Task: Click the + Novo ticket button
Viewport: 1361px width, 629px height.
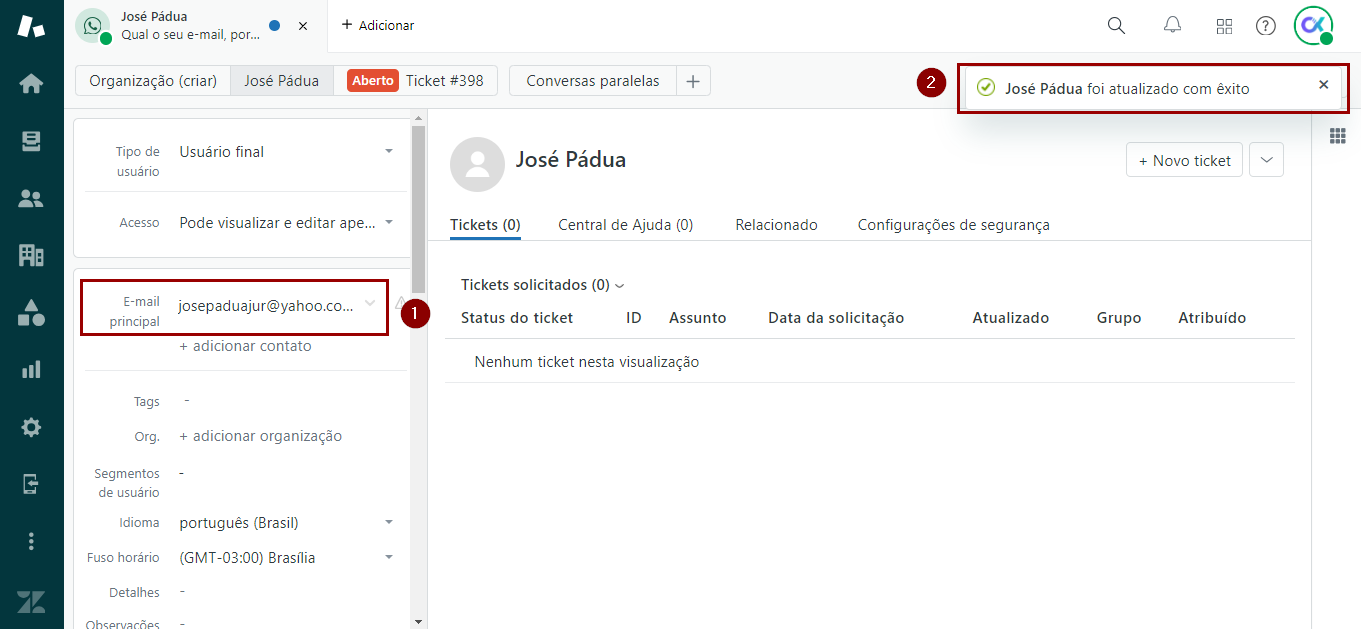Action: (x=1184, y=160)
